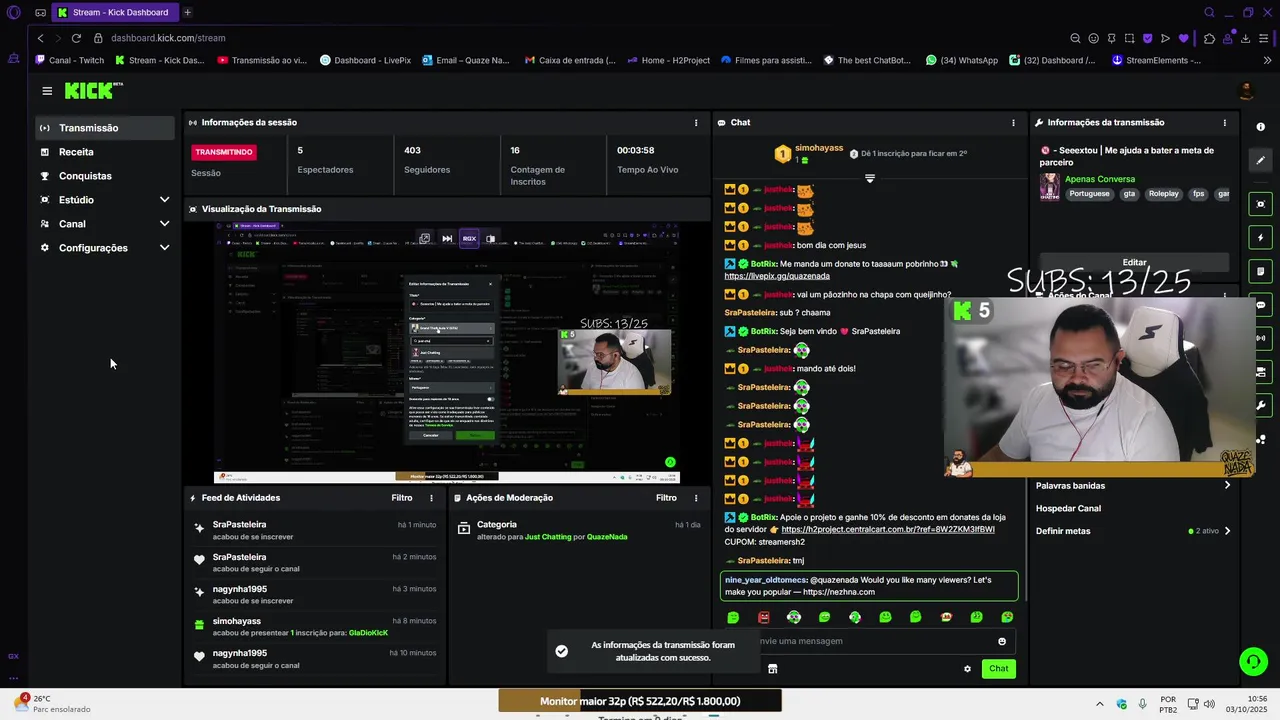
Task: Click the stream preview icon in right sidebar
Action: (1261, 204)
